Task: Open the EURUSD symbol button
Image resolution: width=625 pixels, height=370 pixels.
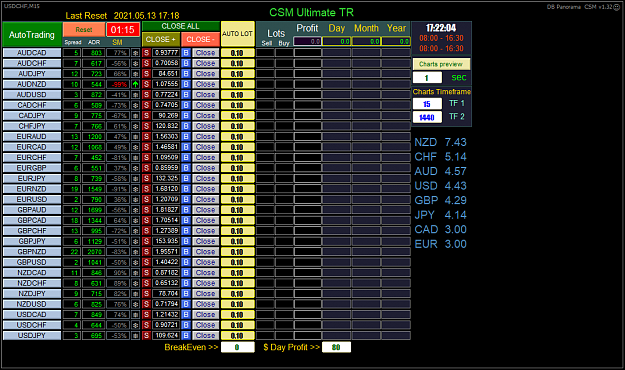Action: (x=32, y=199)
